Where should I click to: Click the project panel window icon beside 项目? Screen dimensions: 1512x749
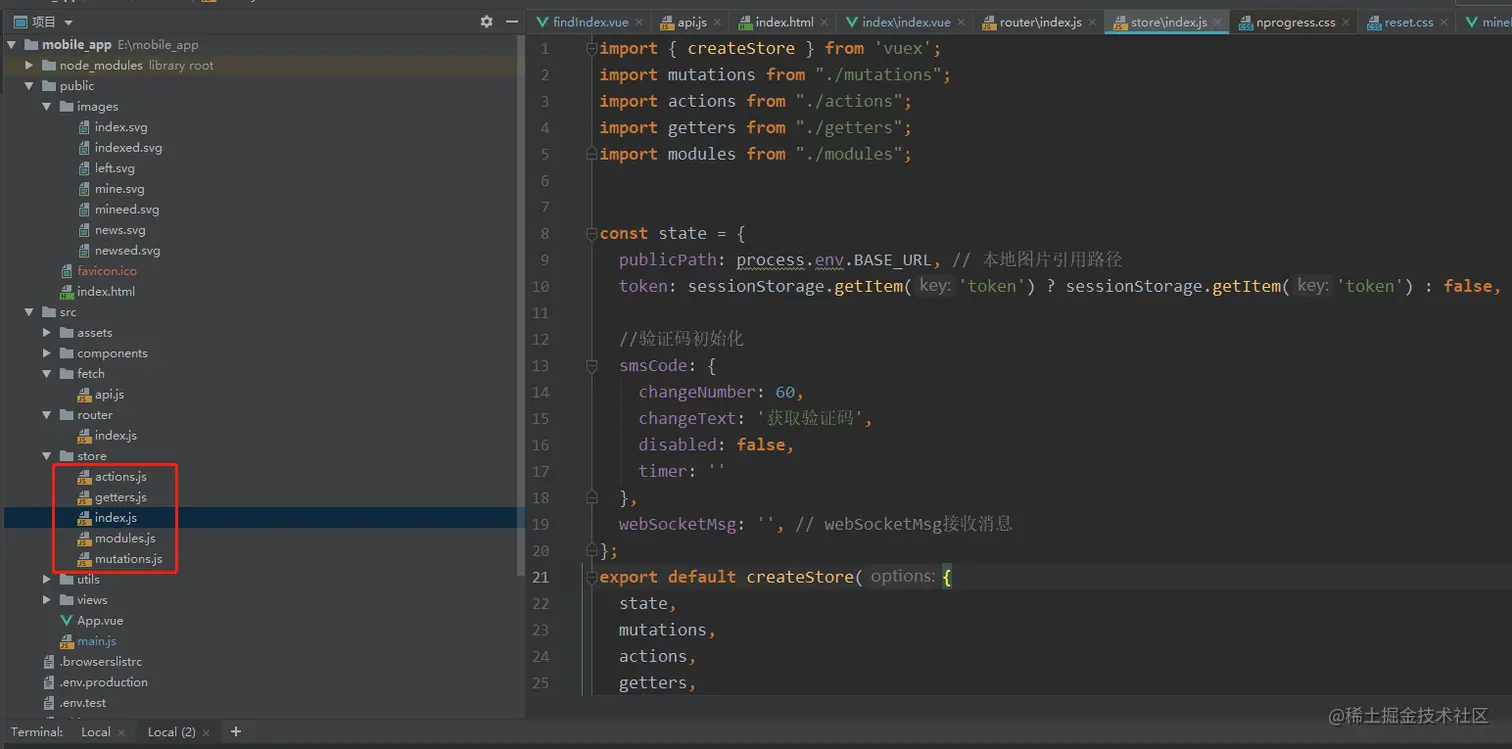coord(19,22)
